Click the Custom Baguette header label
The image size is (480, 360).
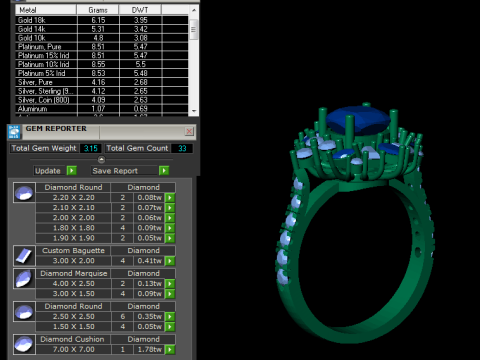point(73,251)
